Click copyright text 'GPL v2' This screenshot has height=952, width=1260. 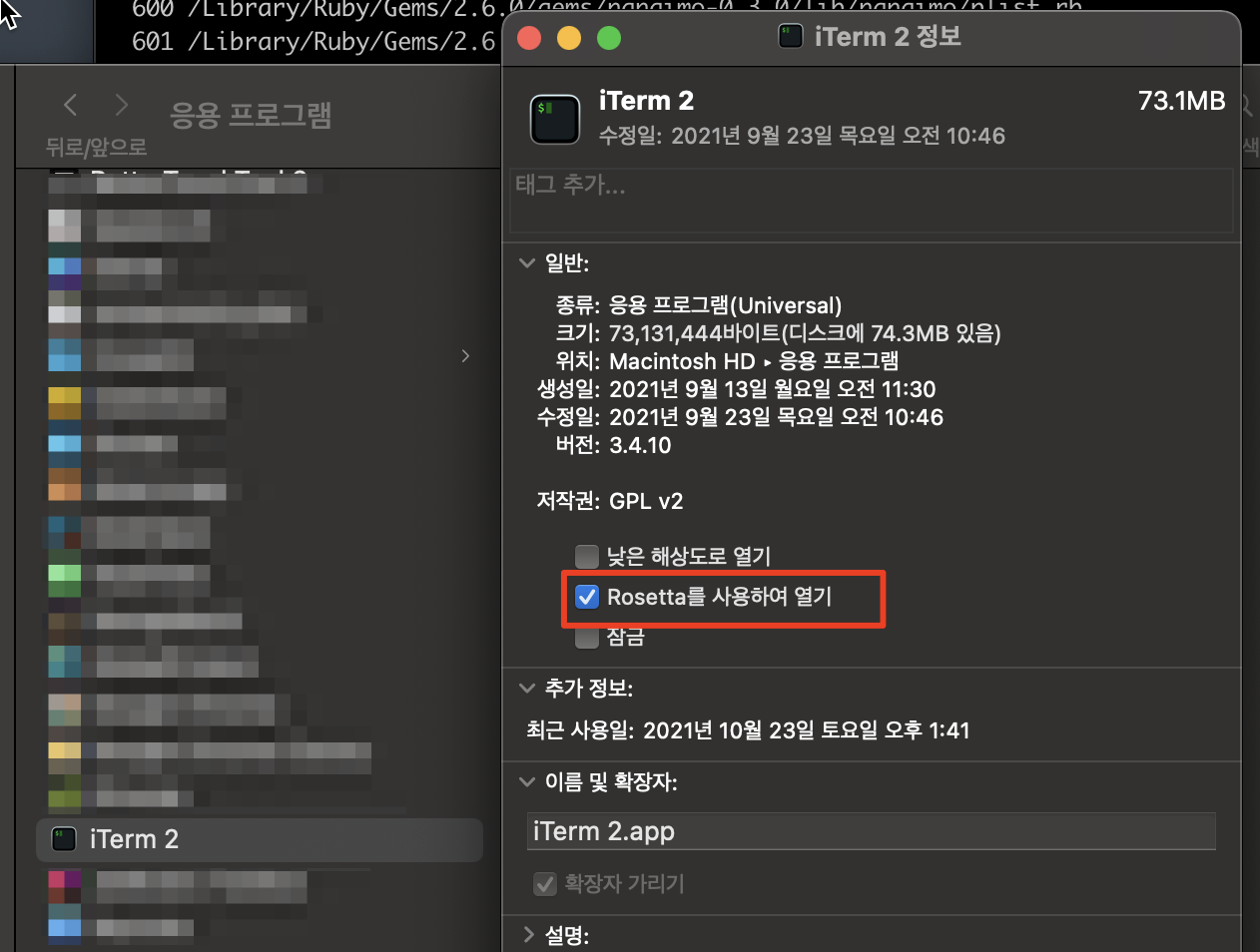click(x=646, y=501)
